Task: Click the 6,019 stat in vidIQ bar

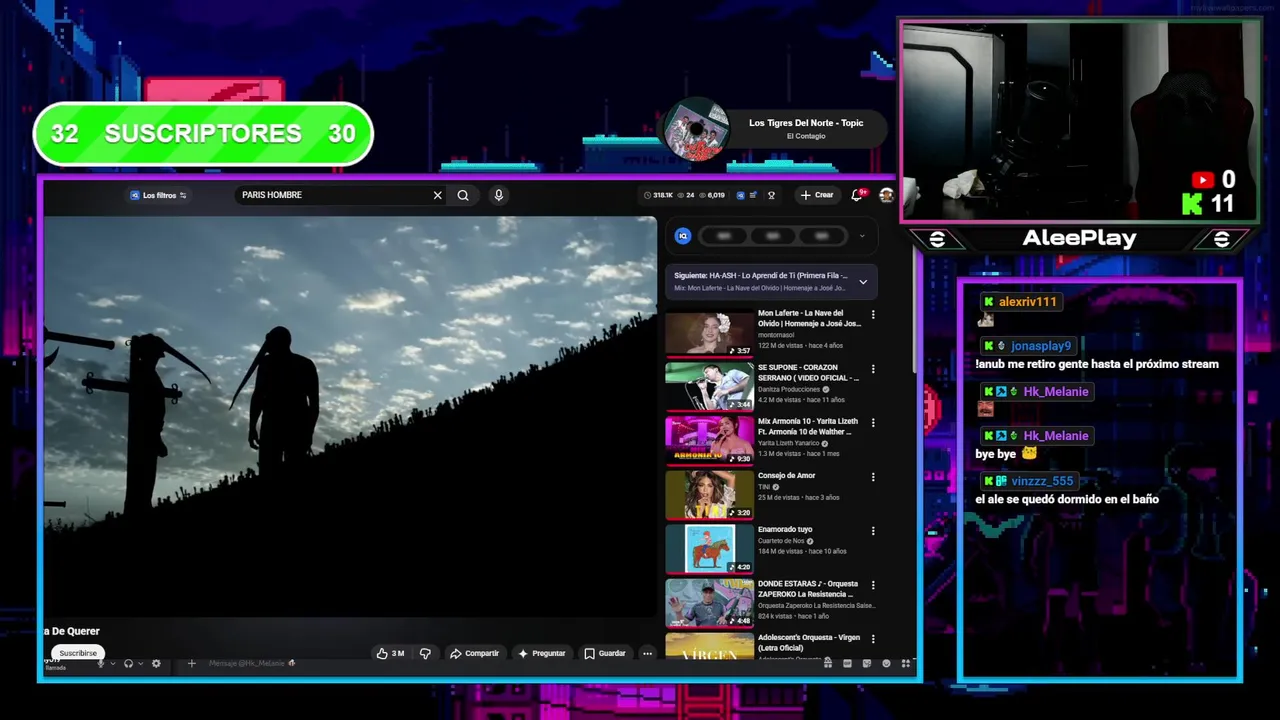Action: pos(712,195)
